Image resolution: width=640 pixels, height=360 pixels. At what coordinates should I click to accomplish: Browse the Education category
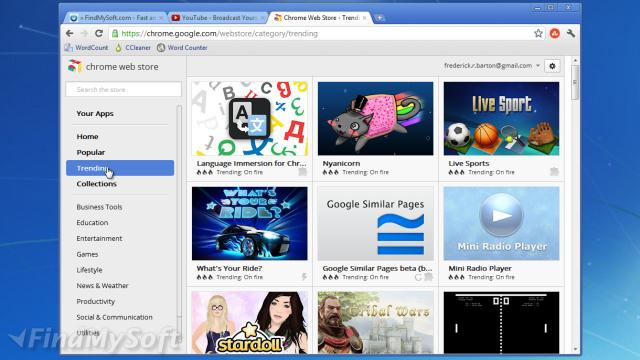point(92,222)
